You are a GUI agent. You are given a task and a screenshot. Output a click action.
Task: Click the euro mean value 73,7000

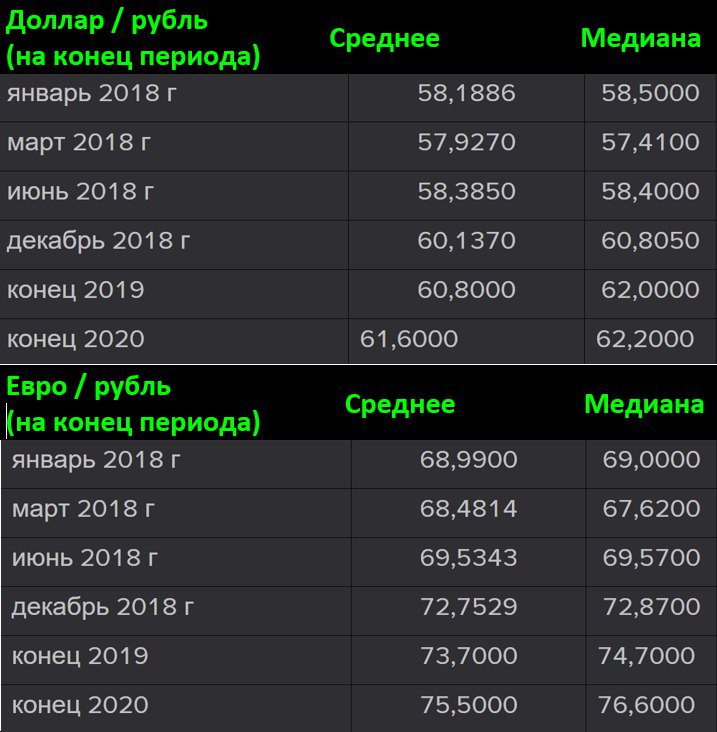(x=468, y=656)
